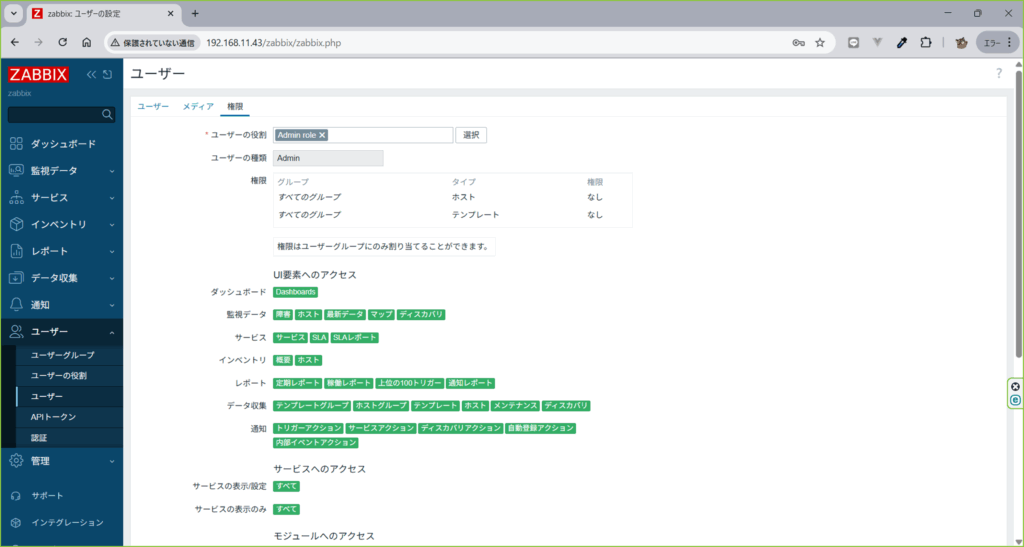
Task: Expand the 監視データ menu section
Action: [x=62, y=171]
